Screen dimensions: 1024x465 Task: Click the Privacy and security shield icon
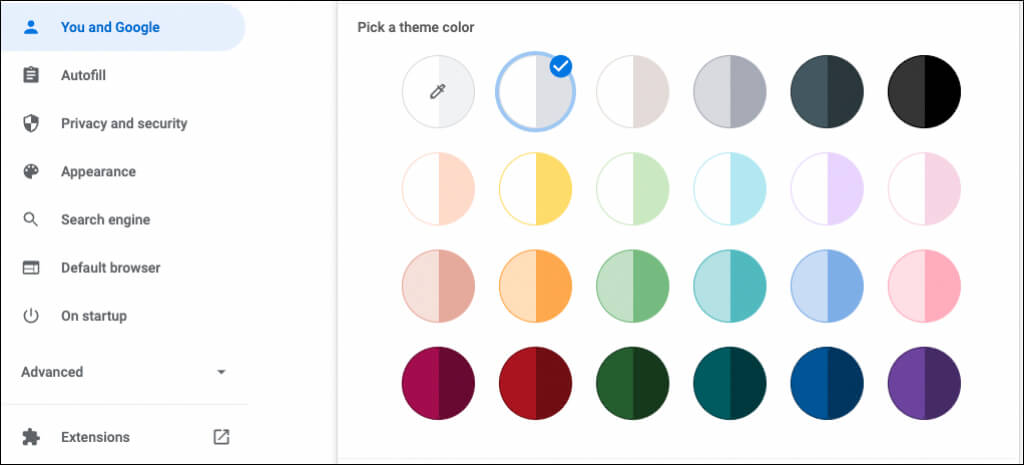(31, 123)
